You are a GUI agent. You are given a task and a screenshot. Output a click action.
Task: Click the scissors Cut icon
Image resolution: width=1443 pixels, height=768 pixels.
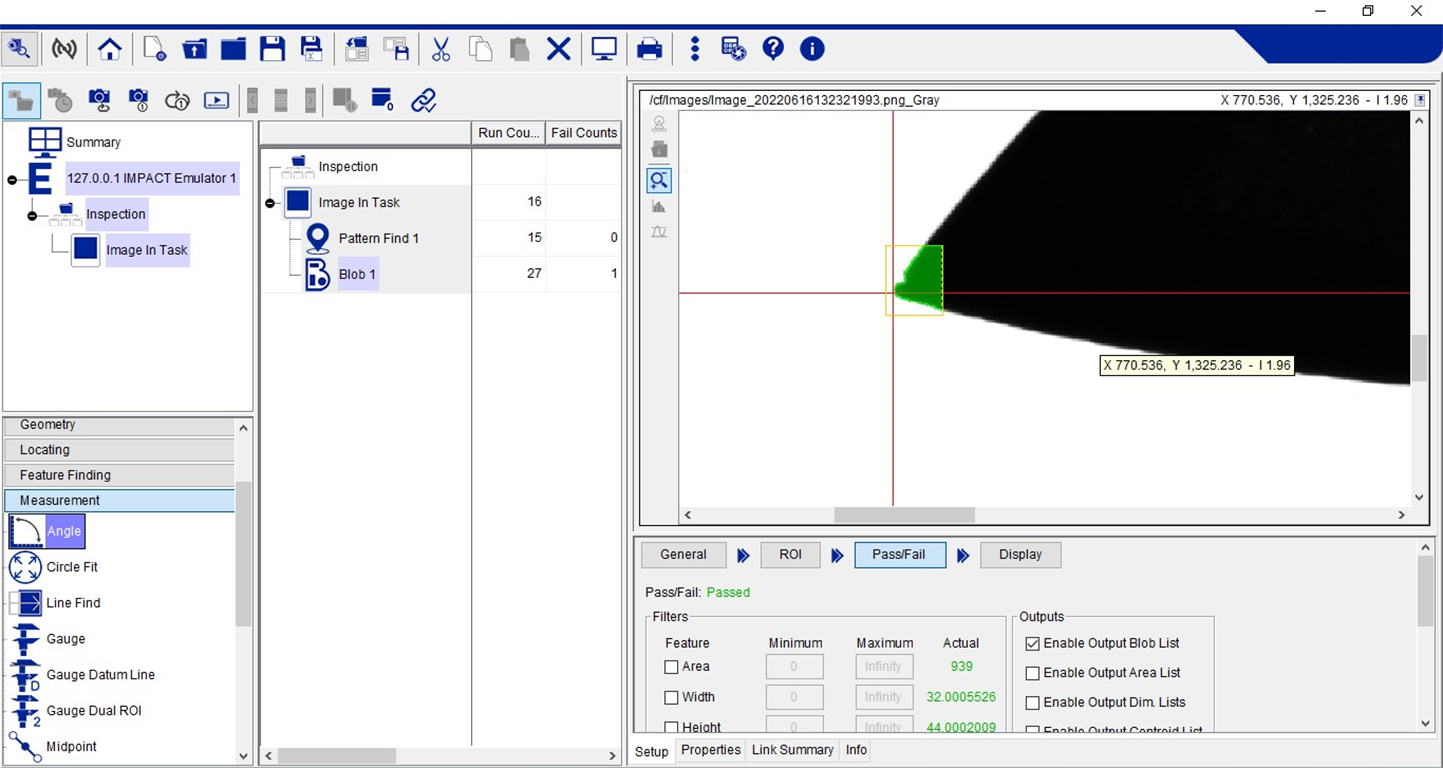[x=441, y=49]
